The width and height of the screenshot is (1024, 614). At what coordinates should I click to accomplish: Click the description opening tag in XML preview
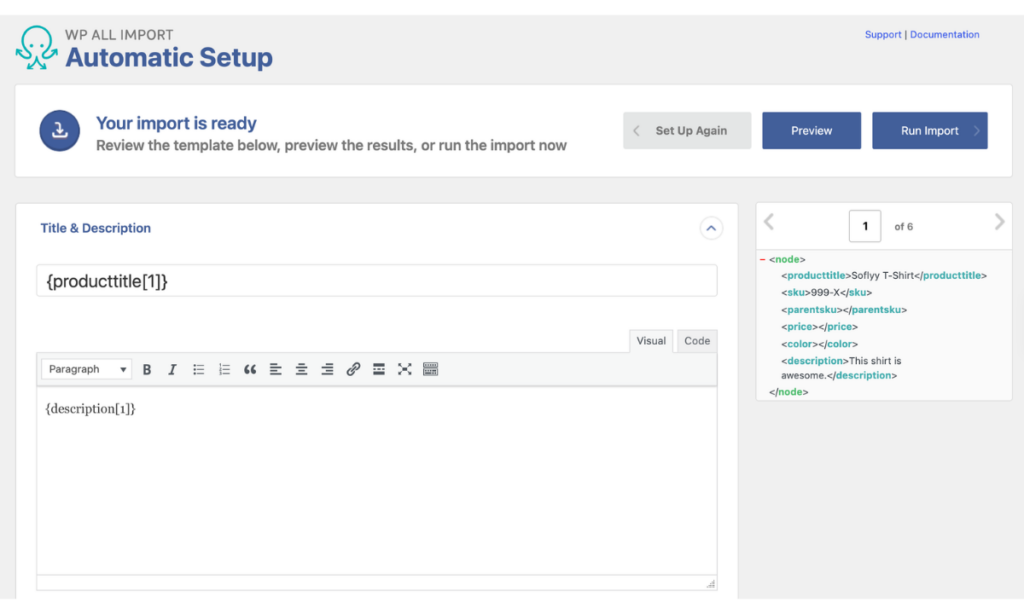tap(815, 361)
